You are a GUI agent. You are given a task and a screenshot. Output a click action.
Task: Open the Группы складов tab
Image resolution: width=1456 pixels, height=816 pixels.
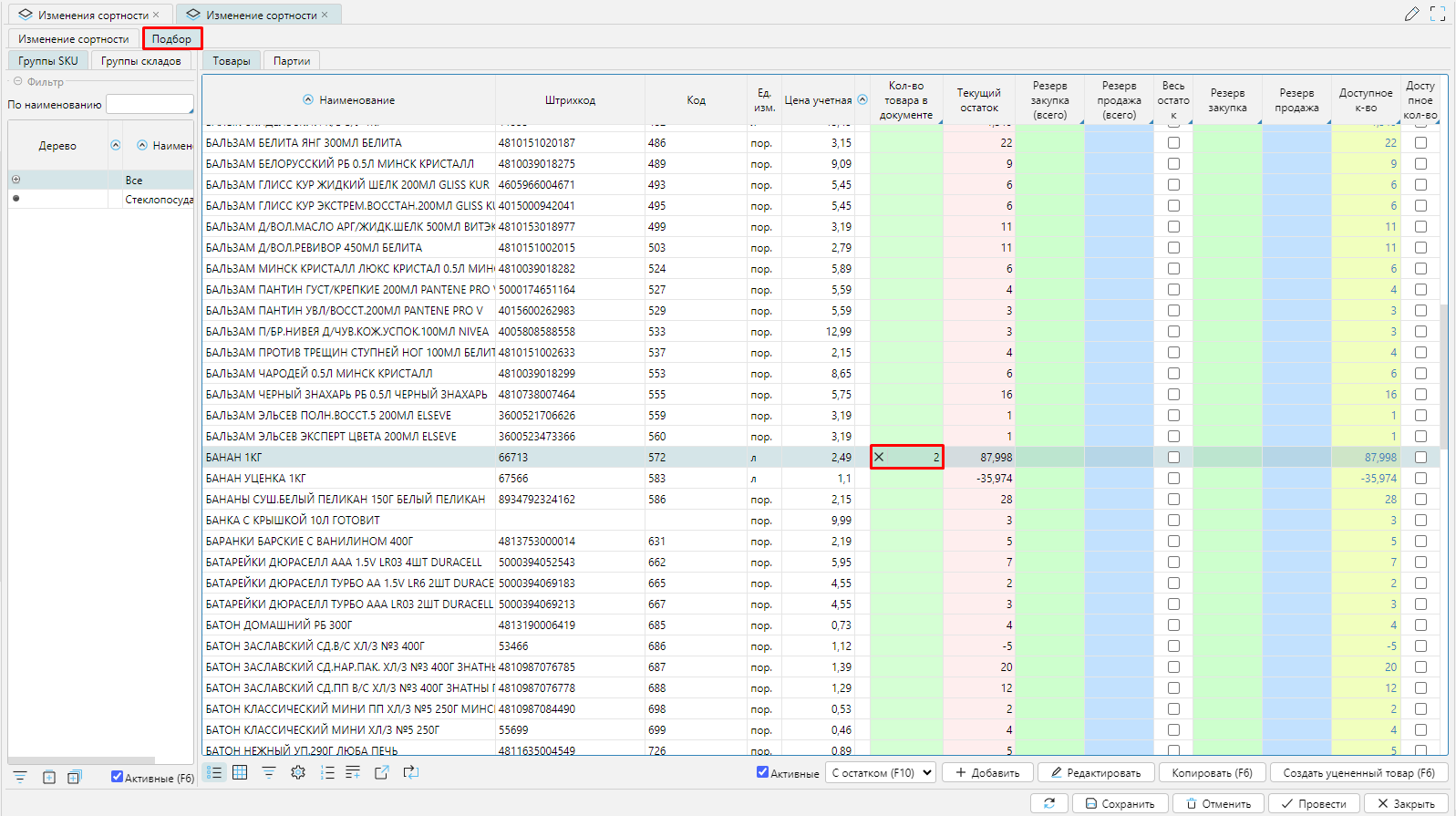140,61
